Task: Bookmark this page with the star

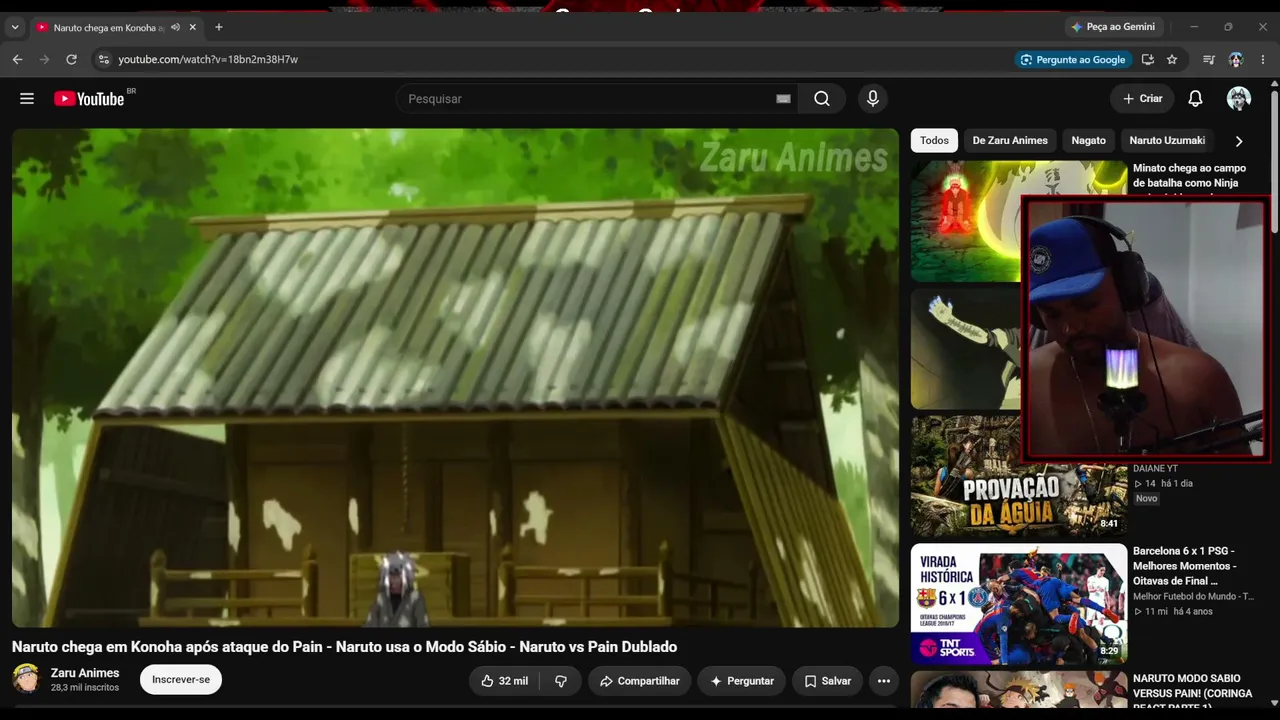Action: (x=1172, y=60)
